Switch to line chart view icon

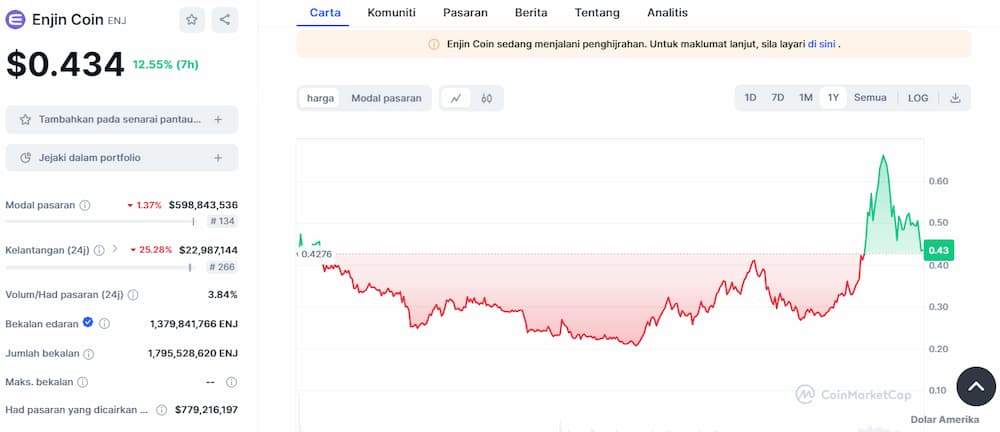point(456,98)
